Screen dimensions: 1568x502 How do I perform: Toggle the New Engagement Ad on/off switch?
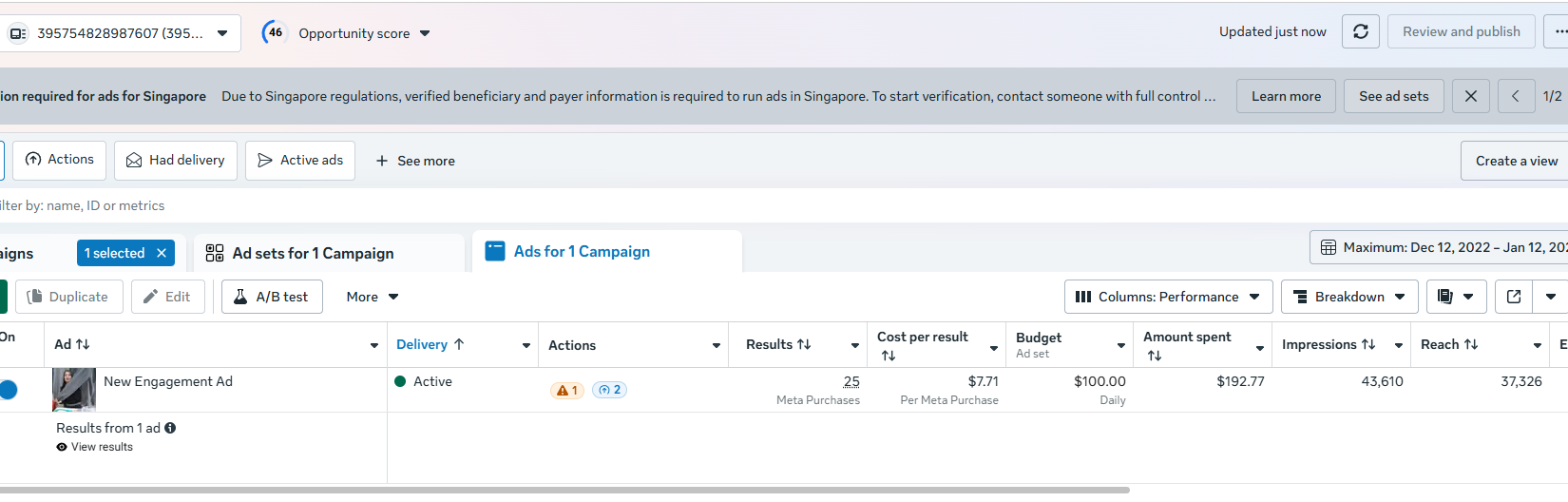(9, 390)
